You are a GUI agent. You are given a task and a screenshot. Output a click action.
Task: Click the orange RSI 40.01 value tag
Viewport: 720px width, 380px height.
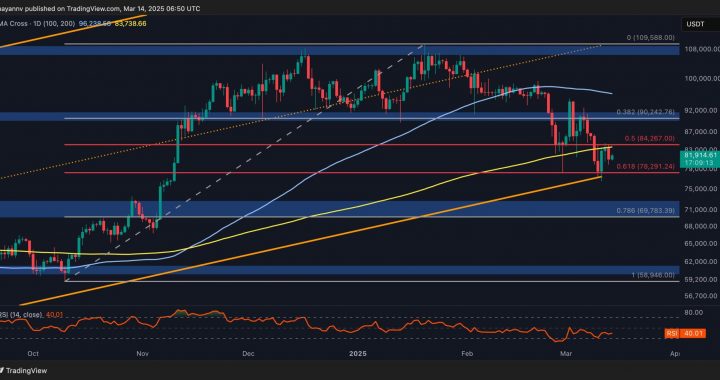pos(686,334)
